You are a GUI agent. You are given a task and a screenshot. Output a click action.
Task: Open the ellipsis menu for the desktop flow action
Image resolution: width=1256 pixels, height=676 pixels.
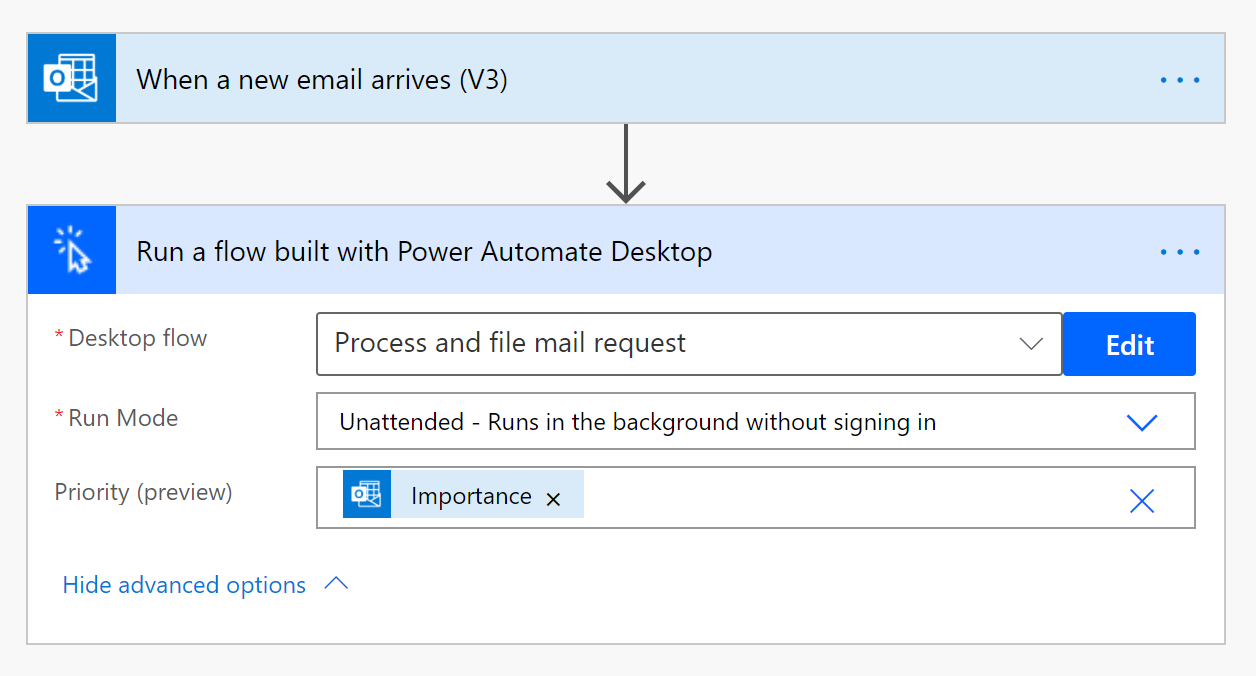point(1179,252)
